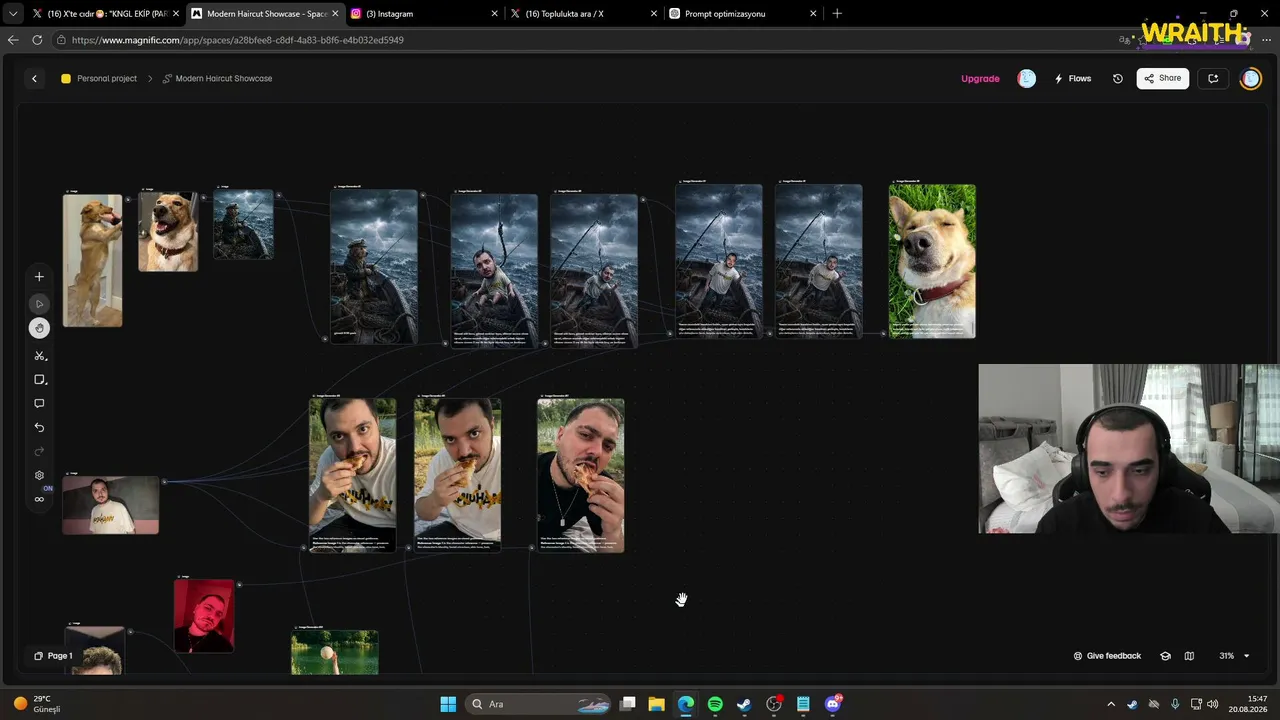Select the smiling dog close-up image node
This screenshot has height=720, width=1280.
point(168,232)
